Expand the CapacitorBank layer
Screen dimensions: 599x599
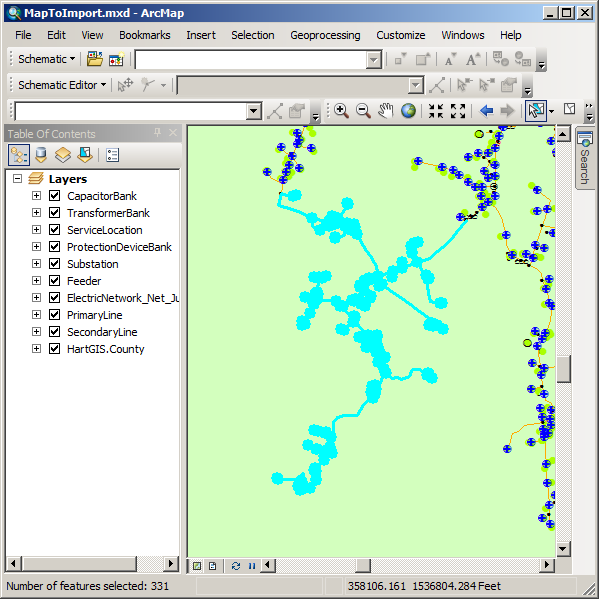[36, 196]
